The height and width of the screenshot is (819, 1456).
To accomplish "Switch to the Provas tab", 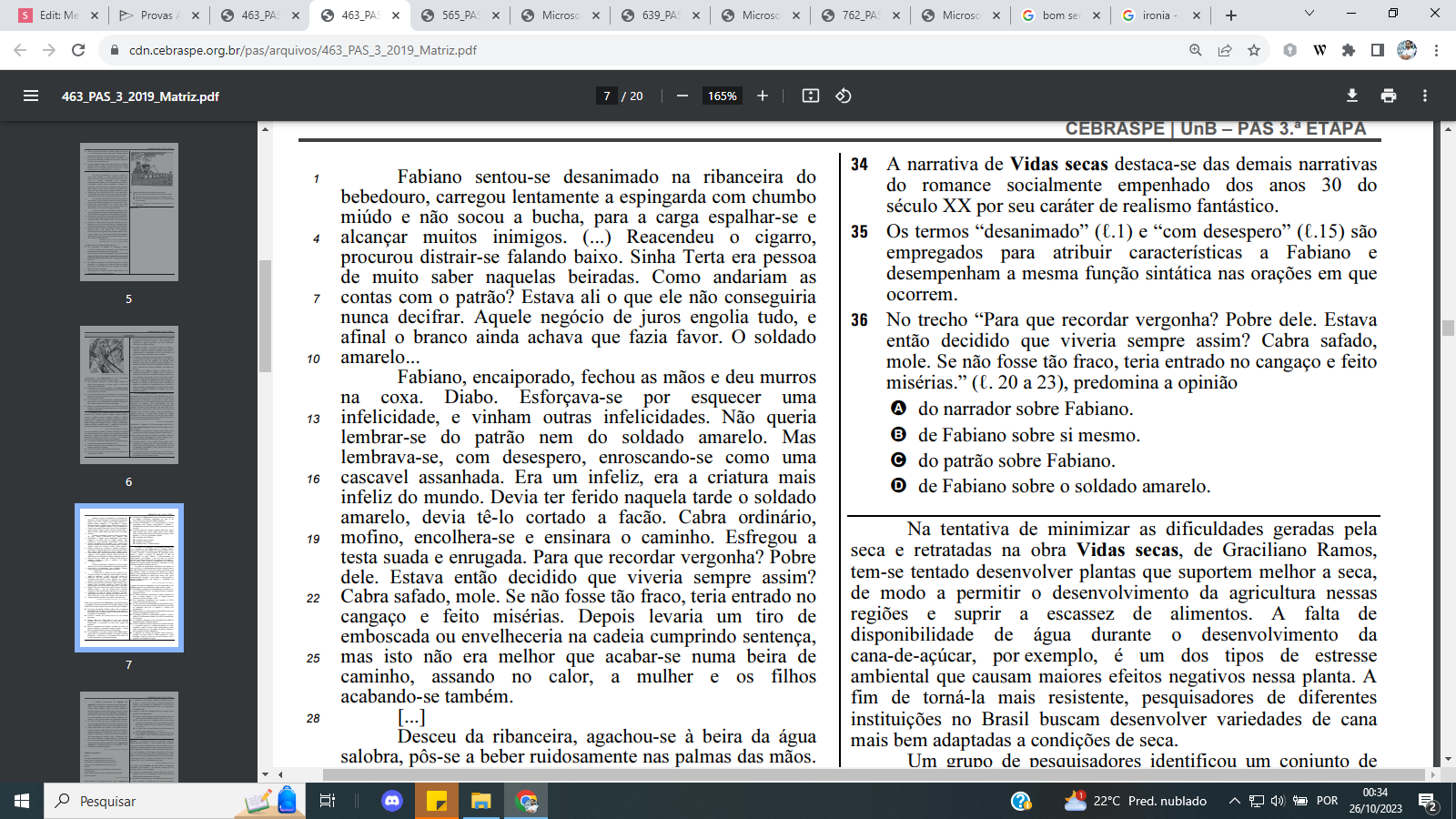I will [x=159, y=15].
